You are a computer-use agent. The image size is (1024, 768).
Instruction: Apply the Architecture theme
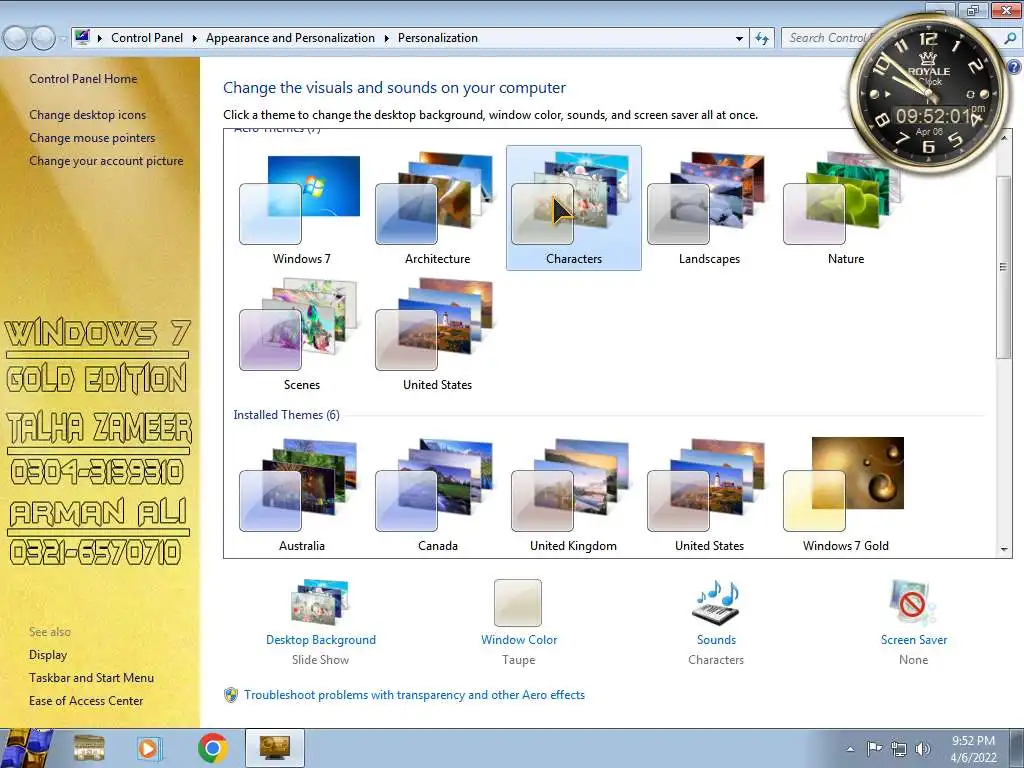tap(437, 208)
